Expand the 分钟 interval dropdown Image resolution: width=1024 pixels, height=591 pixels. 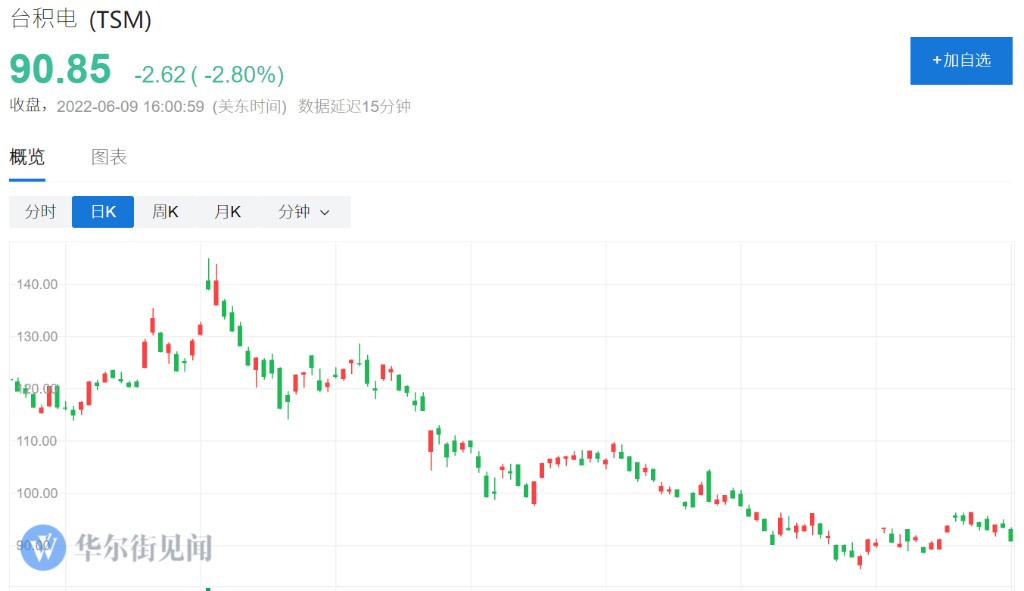(x=304, y=212)
